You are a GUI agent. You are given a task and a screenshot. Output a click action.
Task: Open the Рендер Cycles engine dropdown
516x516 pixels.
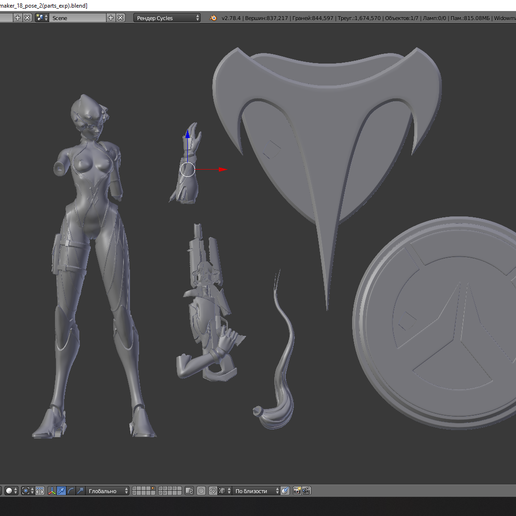(x=167, y=18)
